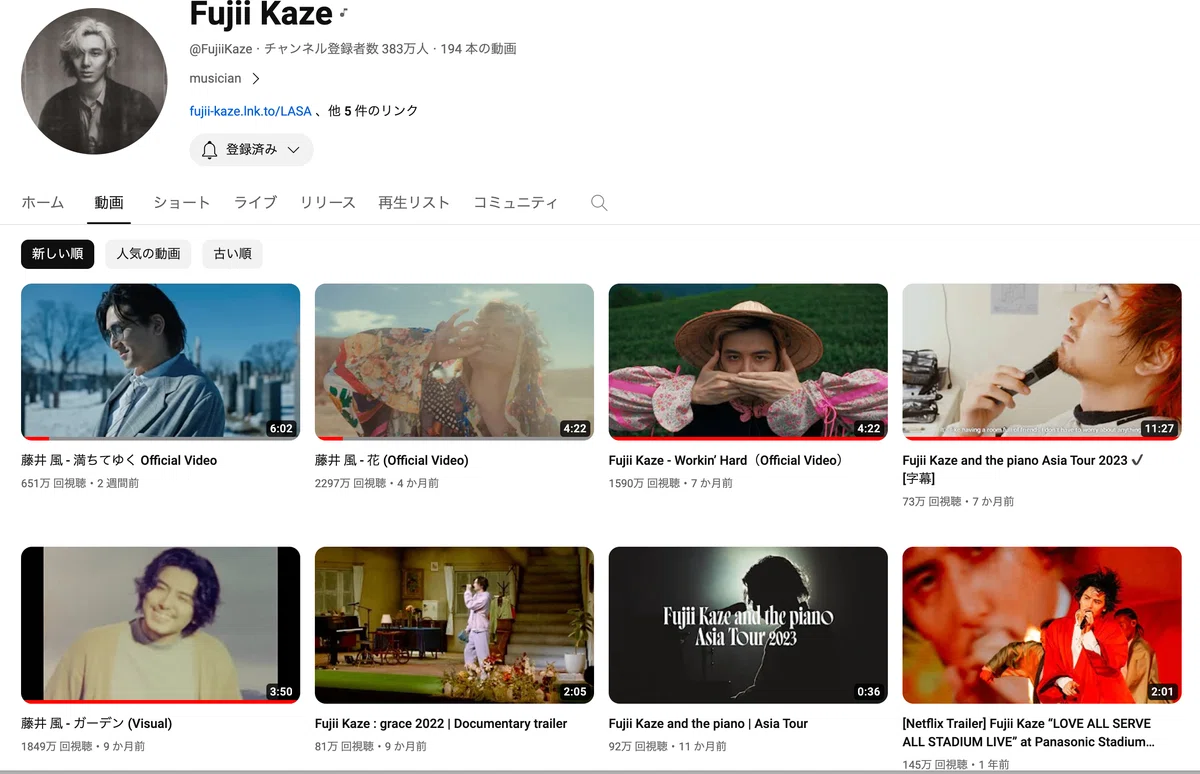This screenshot has width=1200, height=774.
Task: Click the notification bell icon
Action: coord(209,150)
